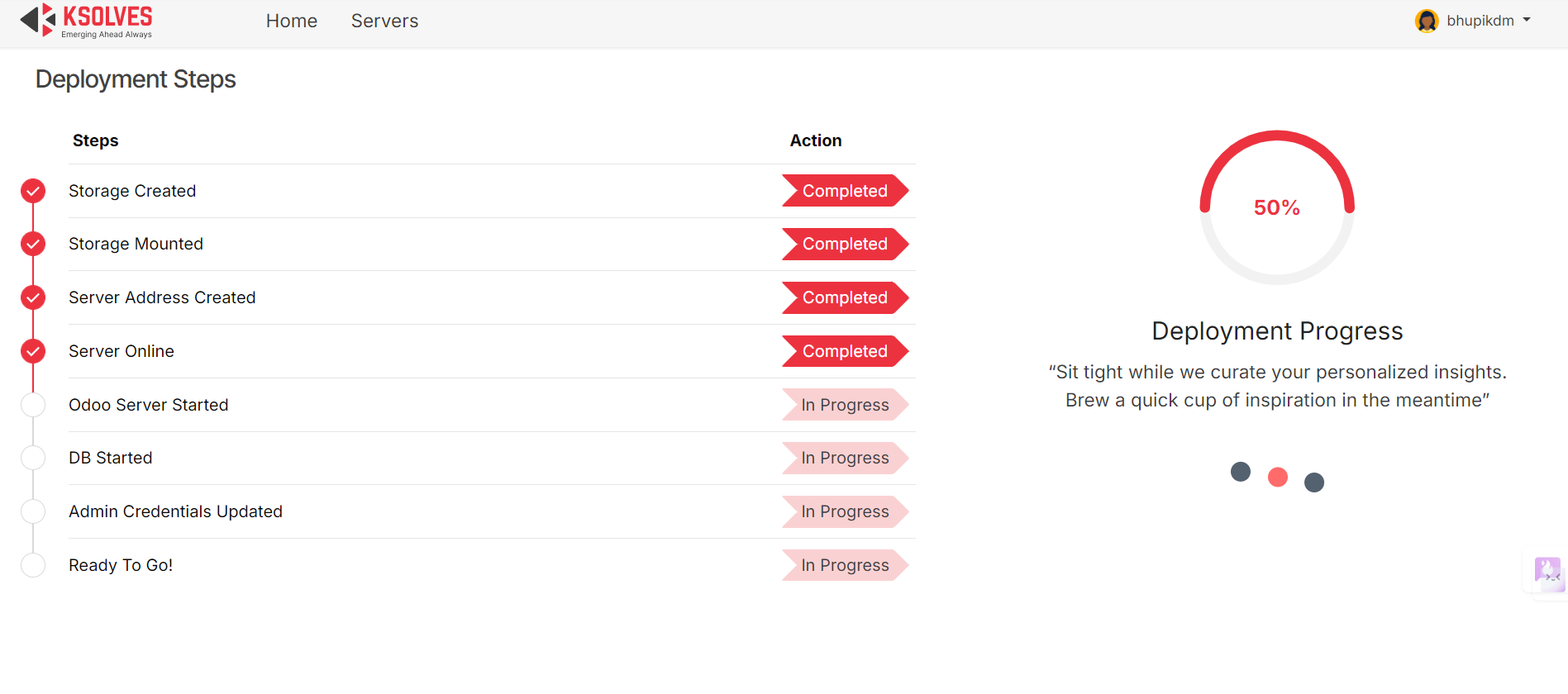Open the Home menu item
This screenshot has height=694, width=1568.
tap(291, 21)
